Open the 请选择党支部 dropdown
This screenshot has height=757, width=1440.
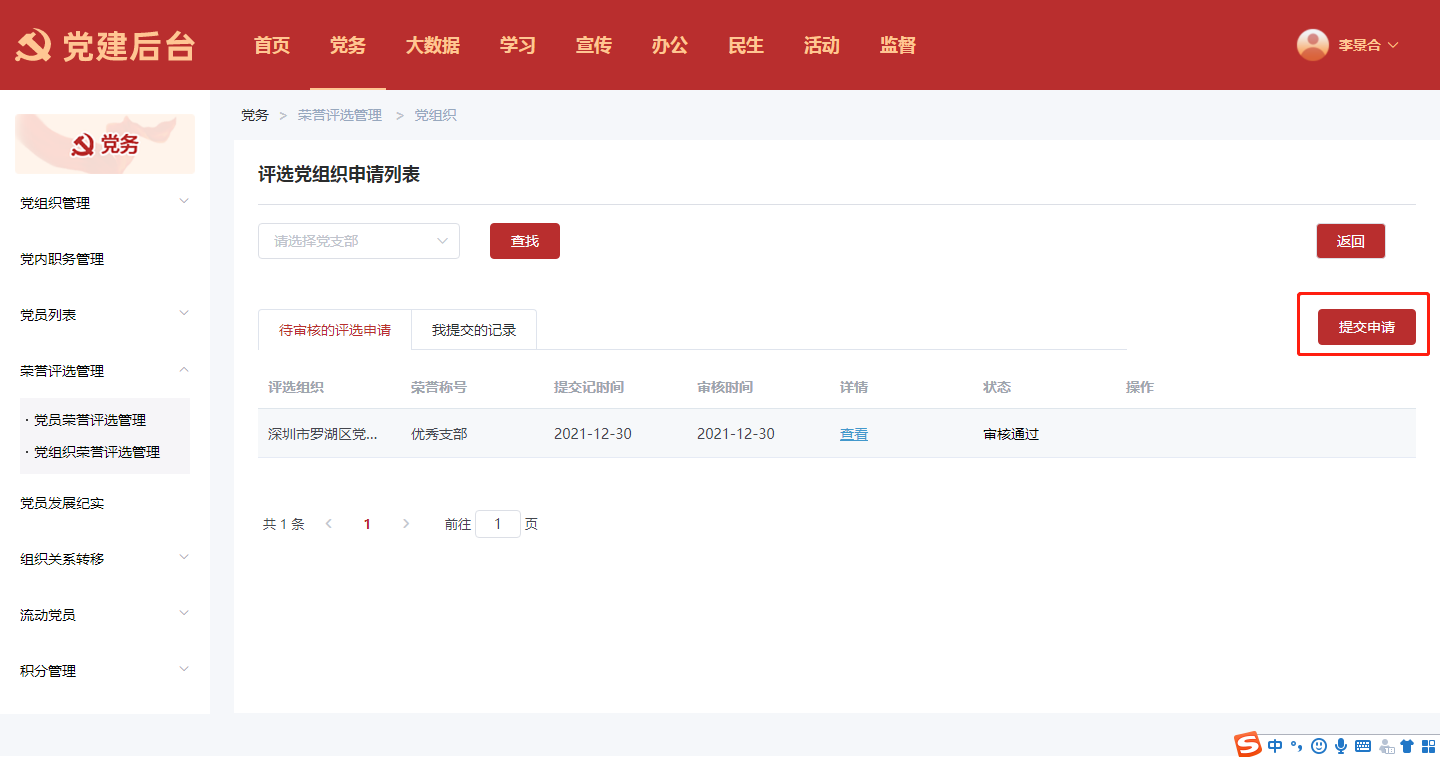358,241
